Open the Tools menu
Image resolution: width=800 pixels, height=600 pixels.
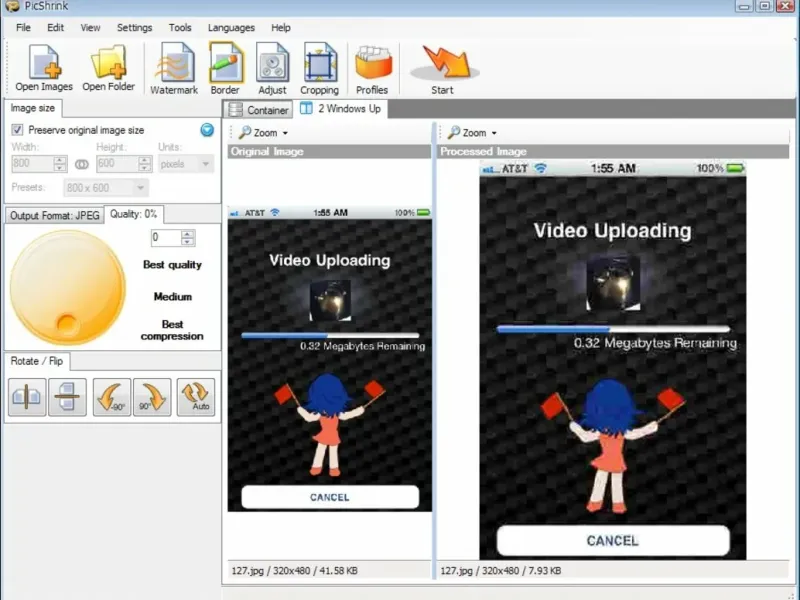[x=180, y=28]
